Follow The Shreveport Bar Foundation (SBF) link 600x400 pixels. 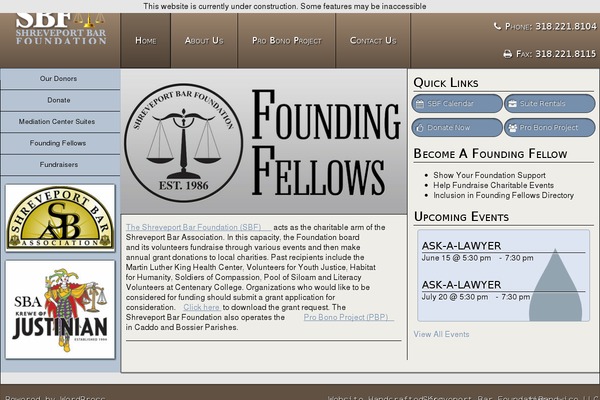point(198,227)
